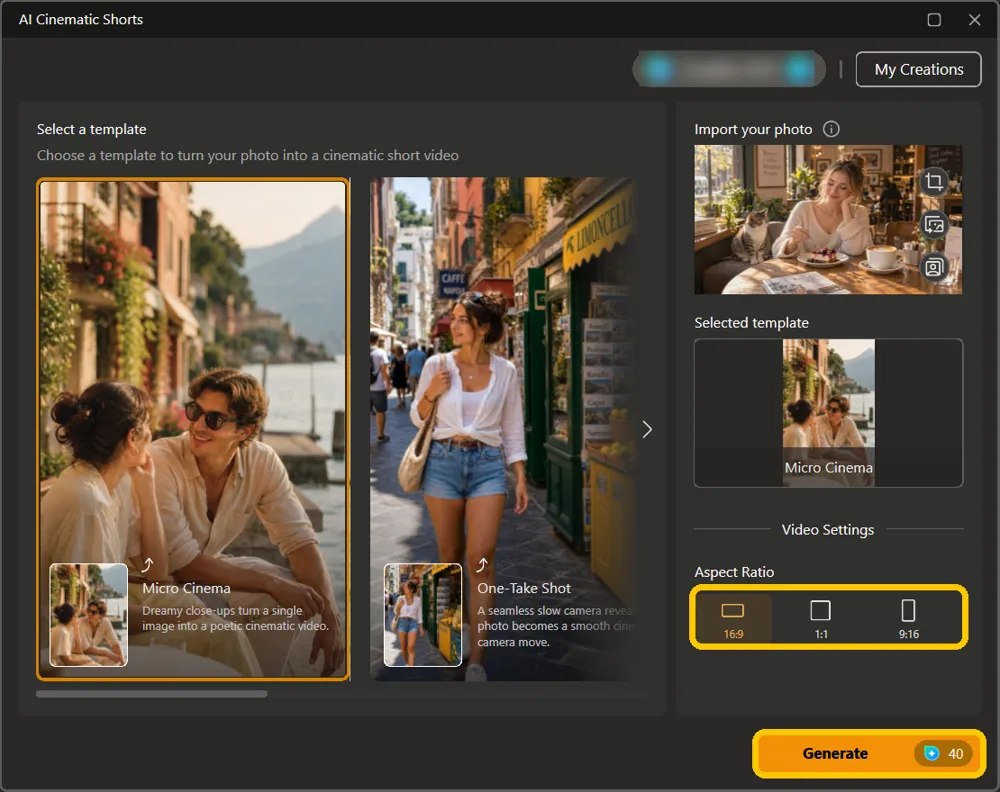
Task: Close the AI Cinematic Shorts window
Action: [x=974, y=20]
